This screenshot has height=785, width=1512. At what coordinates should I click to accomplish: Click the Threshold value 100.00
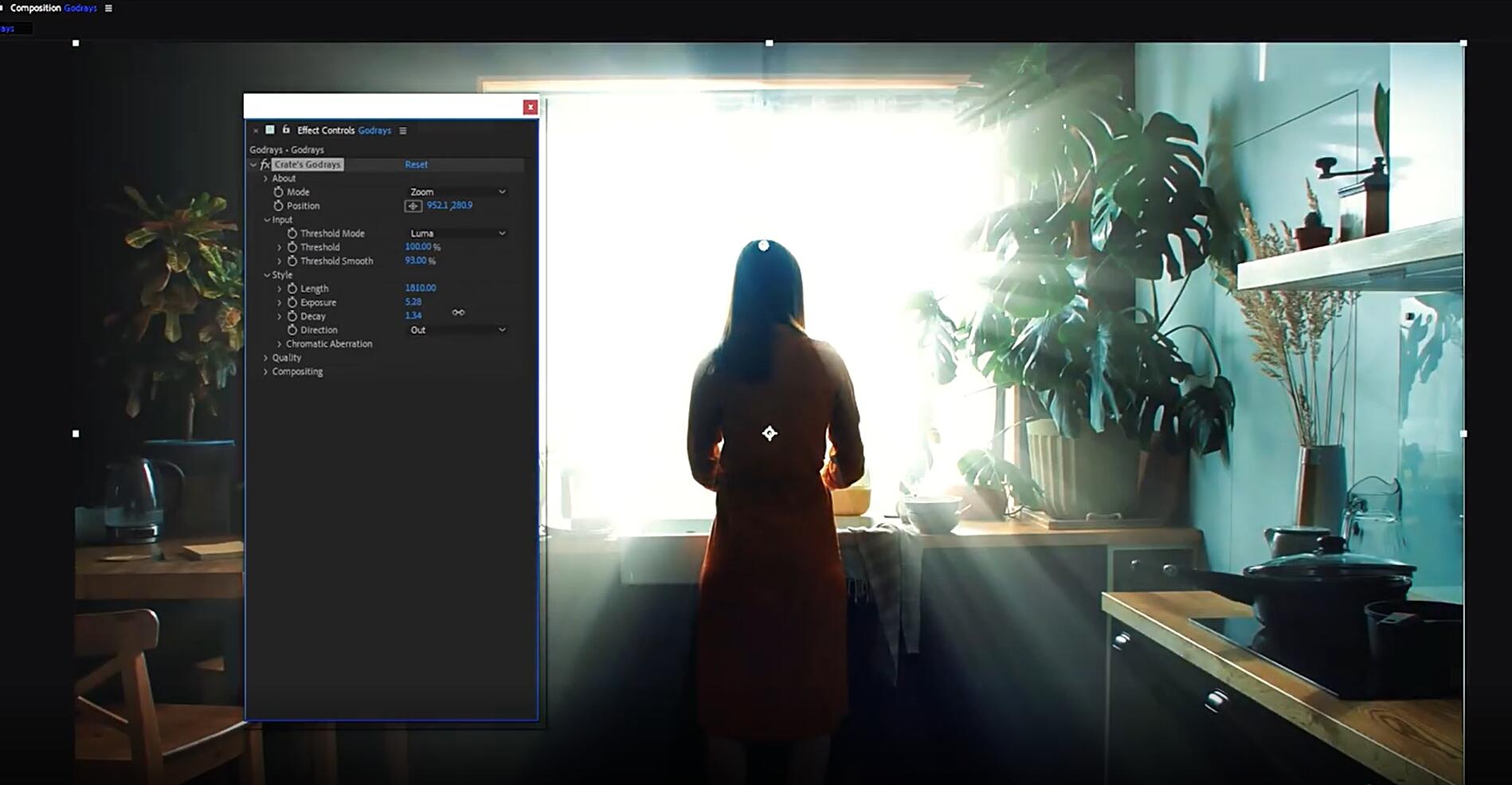tap(417, 246)
